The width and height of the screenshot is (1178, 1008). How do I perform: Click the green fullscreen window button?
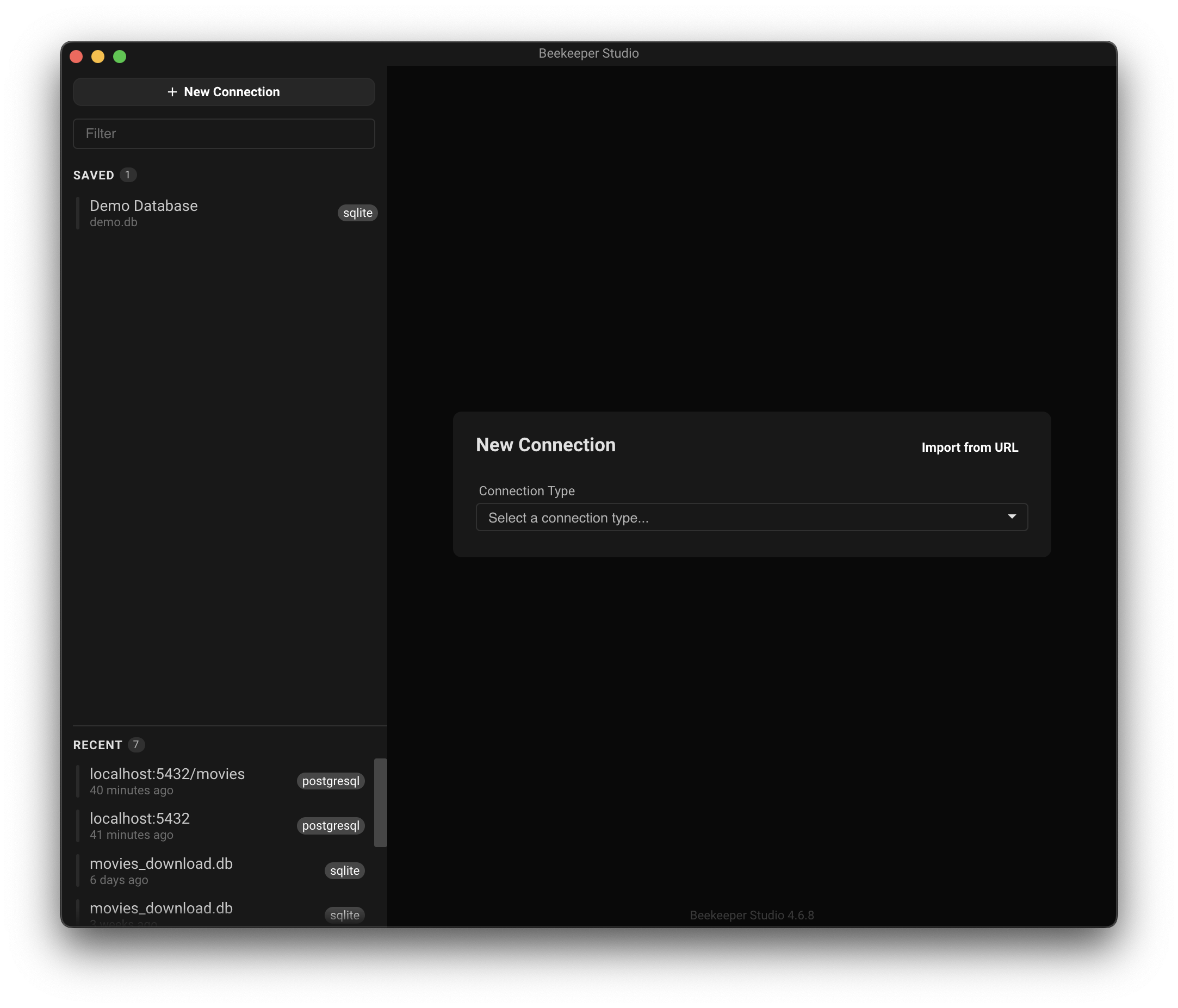[120, 56]
